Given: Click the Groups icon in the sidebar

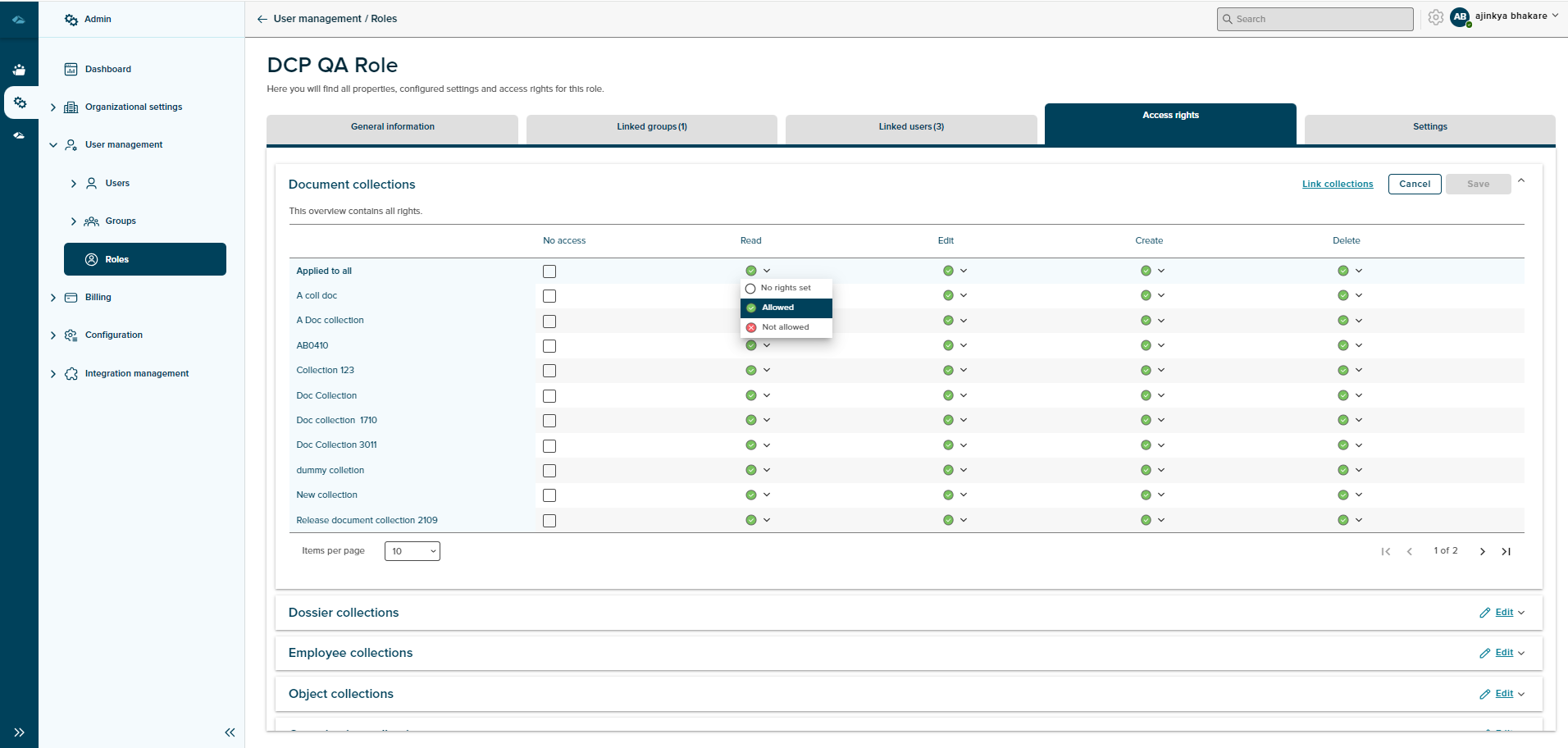Looking at the screenshot, I should click(x=91, y=221).
